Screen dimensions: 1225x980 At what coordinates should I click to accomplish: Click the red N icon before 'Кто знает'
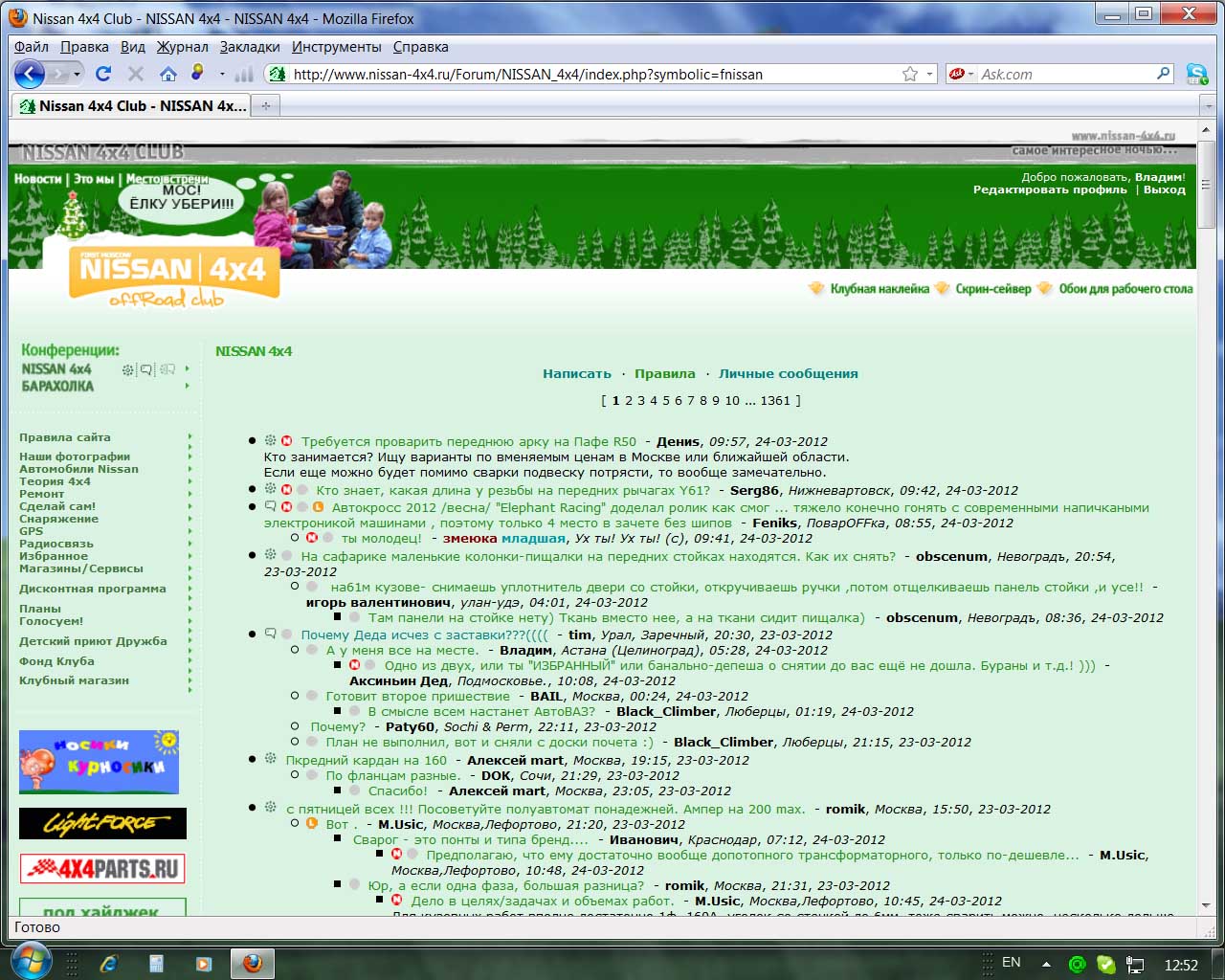pyautogui.click(x=286, y=490)
